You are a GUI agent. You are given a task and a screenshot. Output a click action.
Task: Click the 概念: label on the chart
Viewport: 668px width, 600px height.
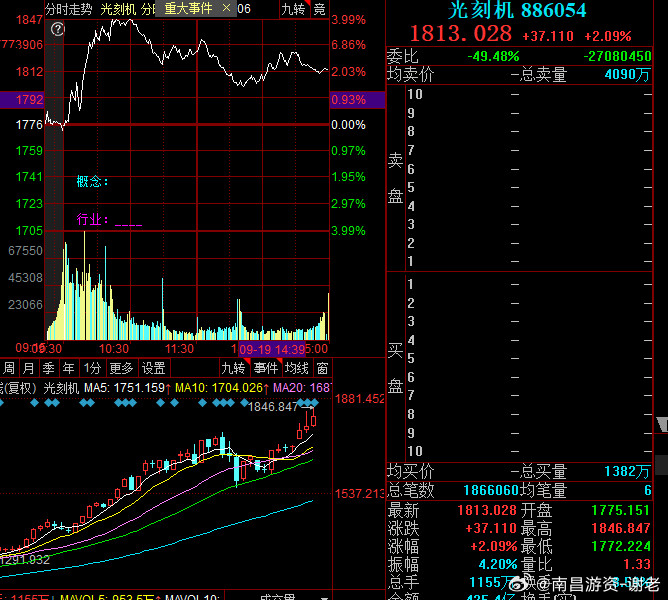click(92, 182)
